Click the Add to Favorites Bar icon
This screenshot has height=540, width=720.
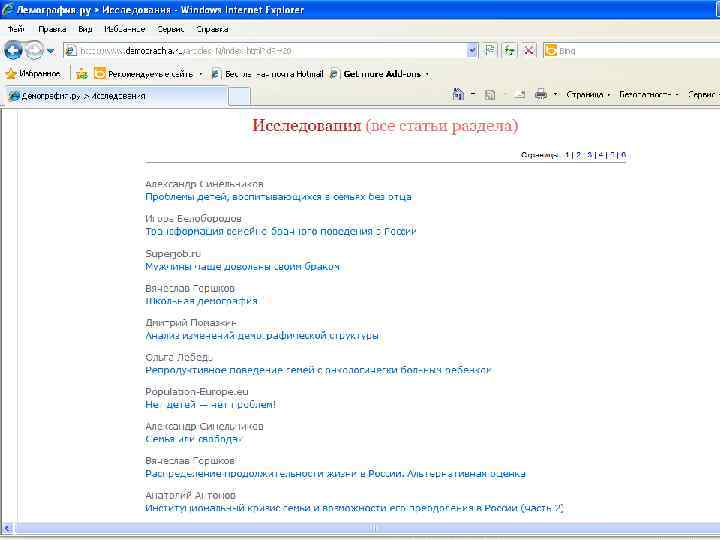click(x=82, y=73)
